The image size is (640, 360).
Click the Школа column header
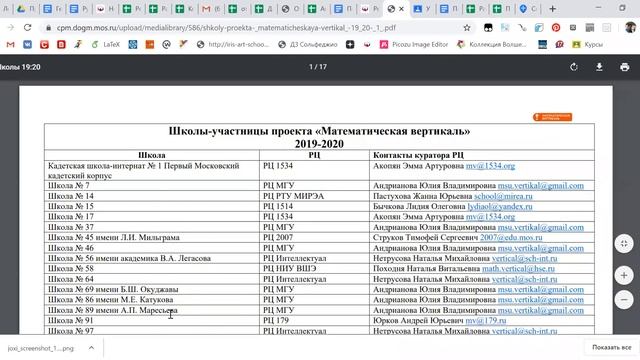click(151, 155)
